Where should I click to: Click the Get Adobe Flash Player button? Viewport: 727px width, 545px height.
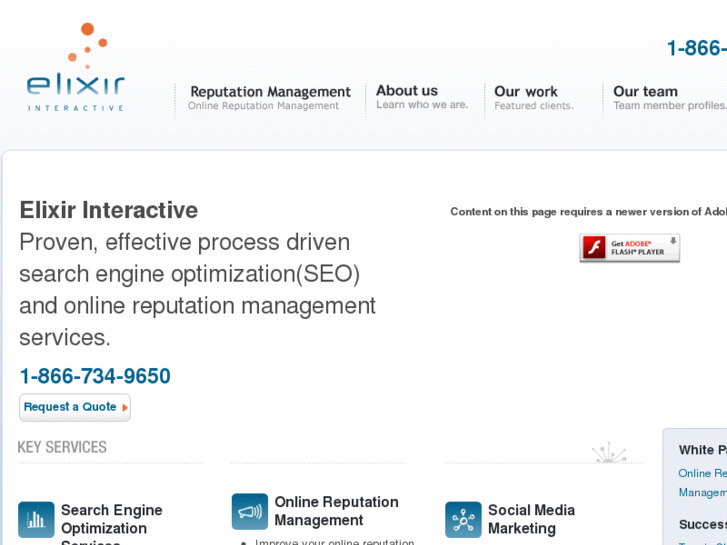(630, 248)
